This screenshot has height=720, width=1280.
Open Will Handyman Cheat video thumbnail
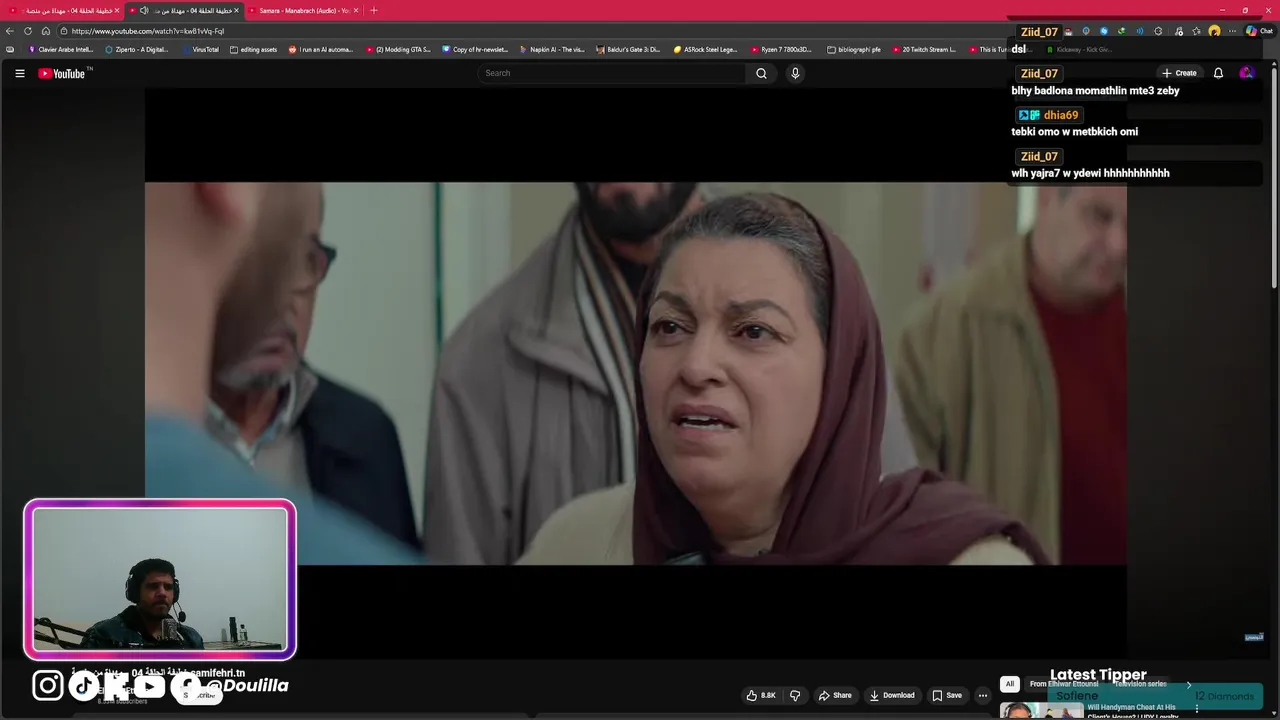coord(1041,710)
